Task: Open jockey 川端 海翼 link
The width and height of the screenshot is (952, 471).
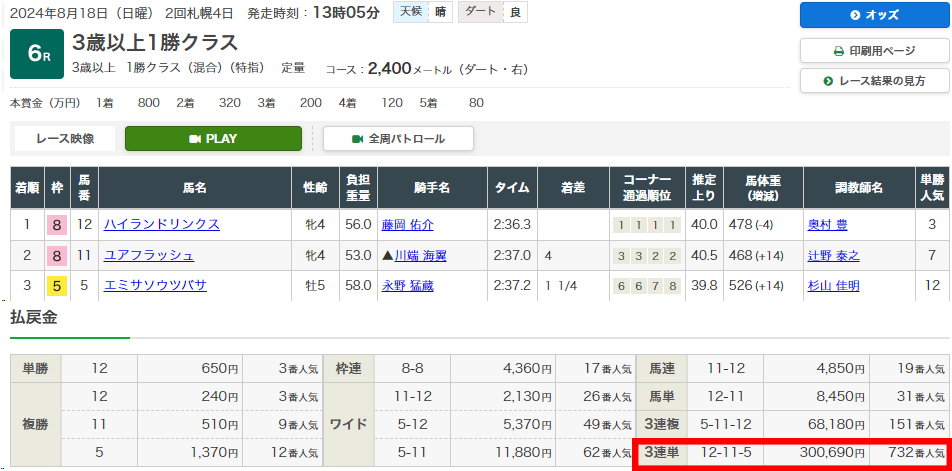Action: [x=420, y=256]
